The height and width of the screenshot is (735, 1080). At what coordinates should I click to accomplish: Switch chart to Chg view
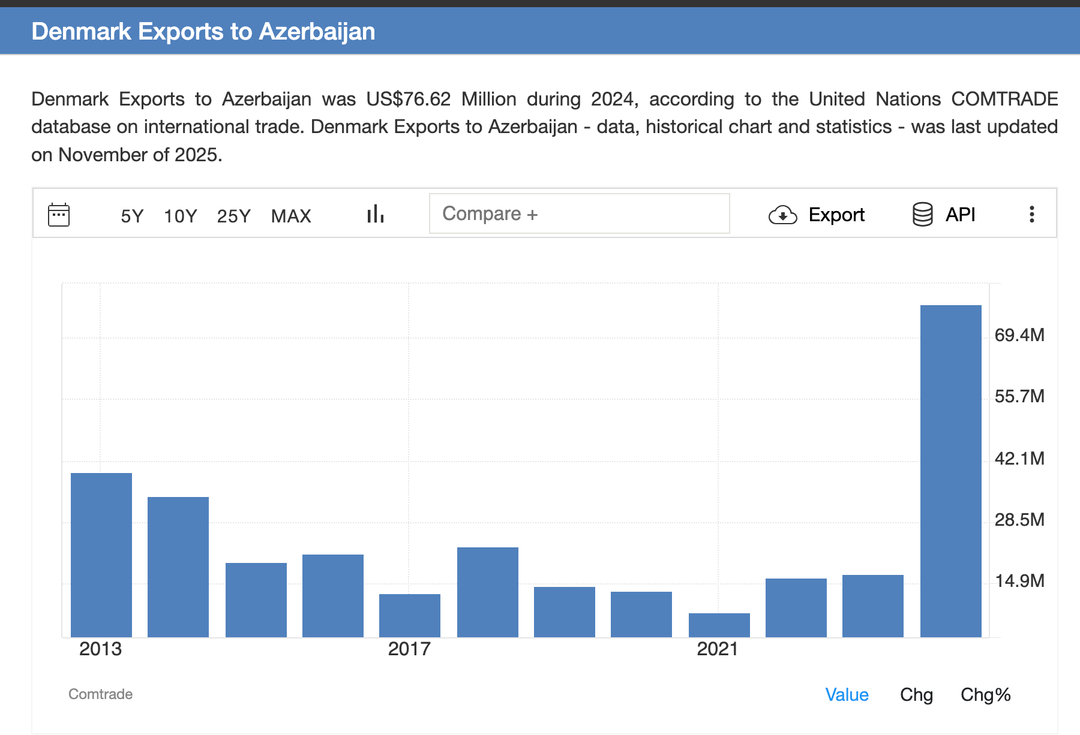coord(916,694)
